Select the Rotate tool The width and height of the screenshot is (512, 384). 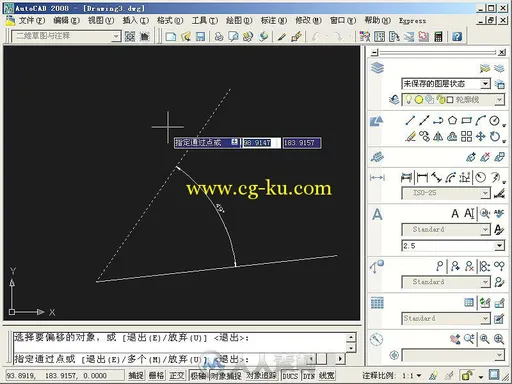tap(495, 136)
